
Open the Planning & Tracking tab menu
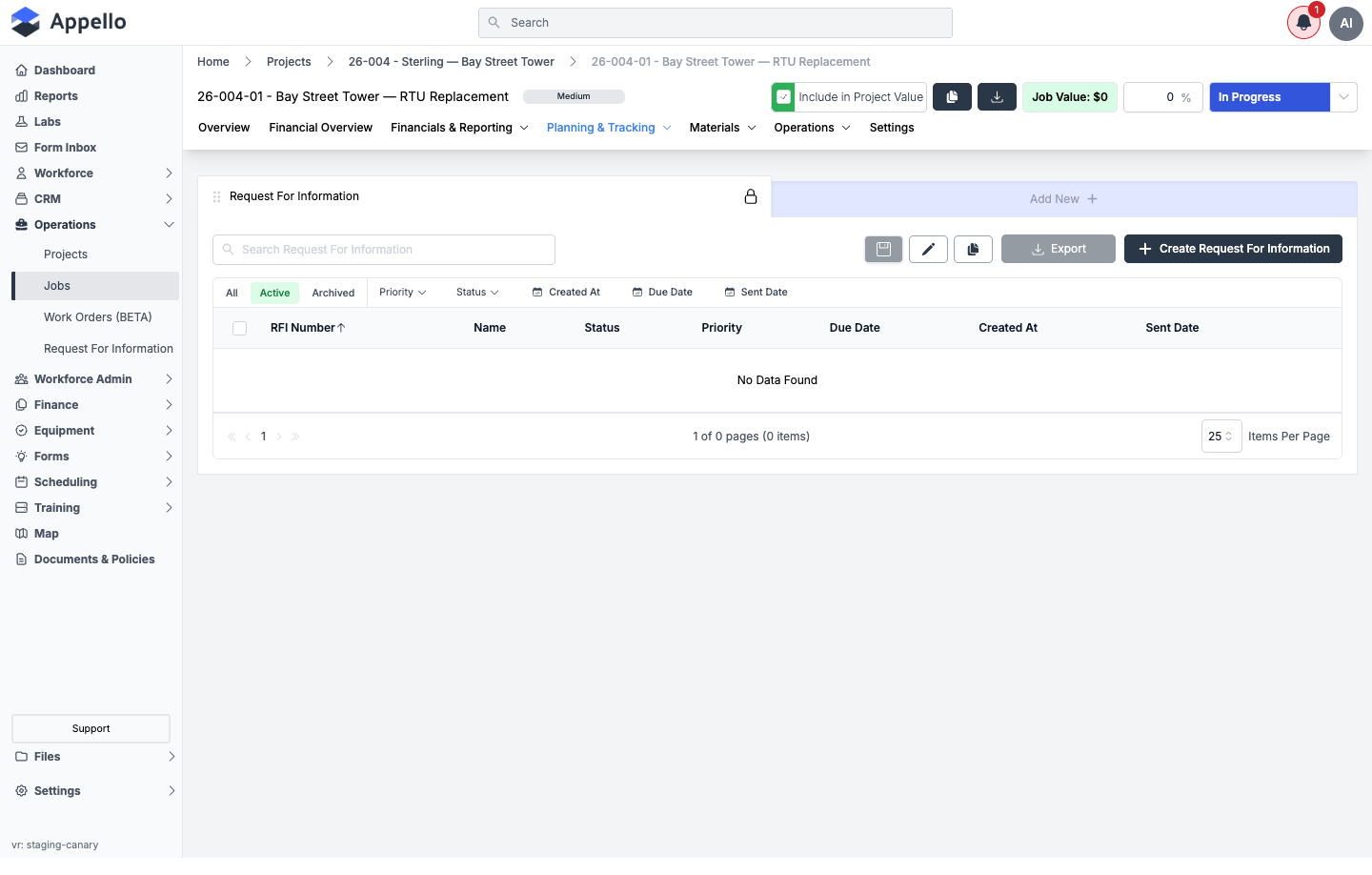(x=609, y=128)
